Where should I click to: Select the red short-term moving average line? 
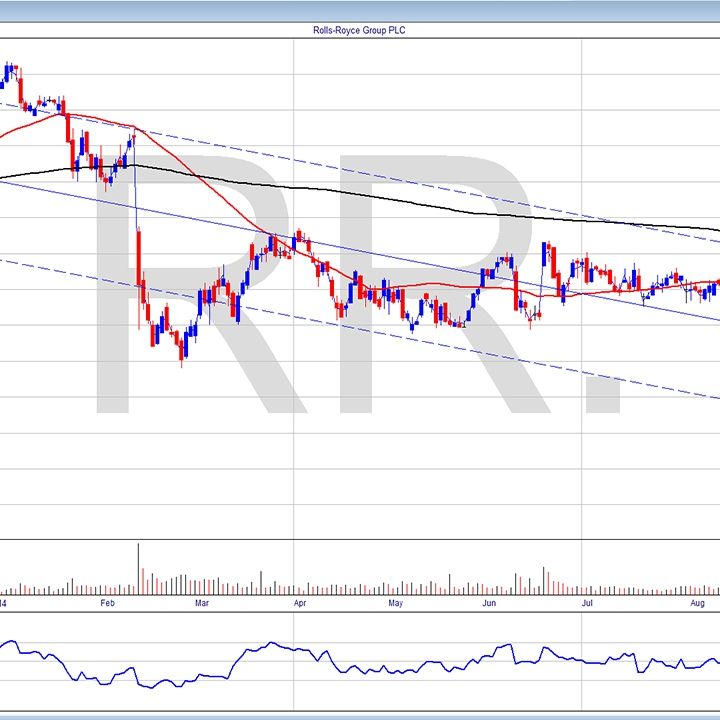[200, 172]
